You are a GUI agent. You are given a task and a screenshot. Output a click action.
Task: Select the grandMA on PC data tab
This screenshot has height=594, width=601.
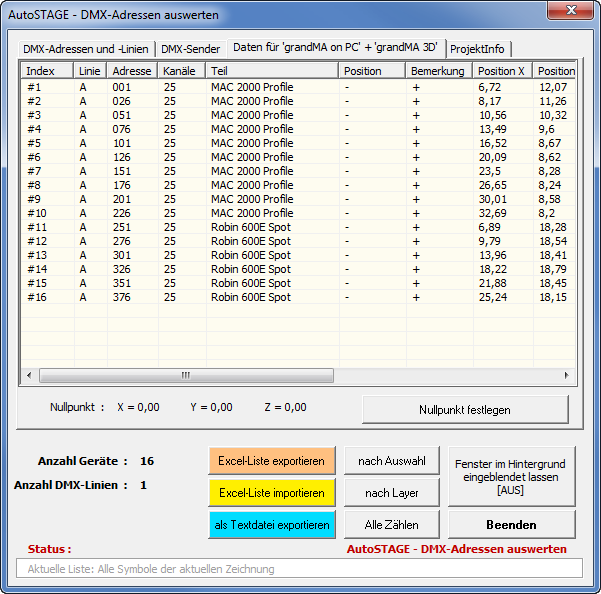336,48
